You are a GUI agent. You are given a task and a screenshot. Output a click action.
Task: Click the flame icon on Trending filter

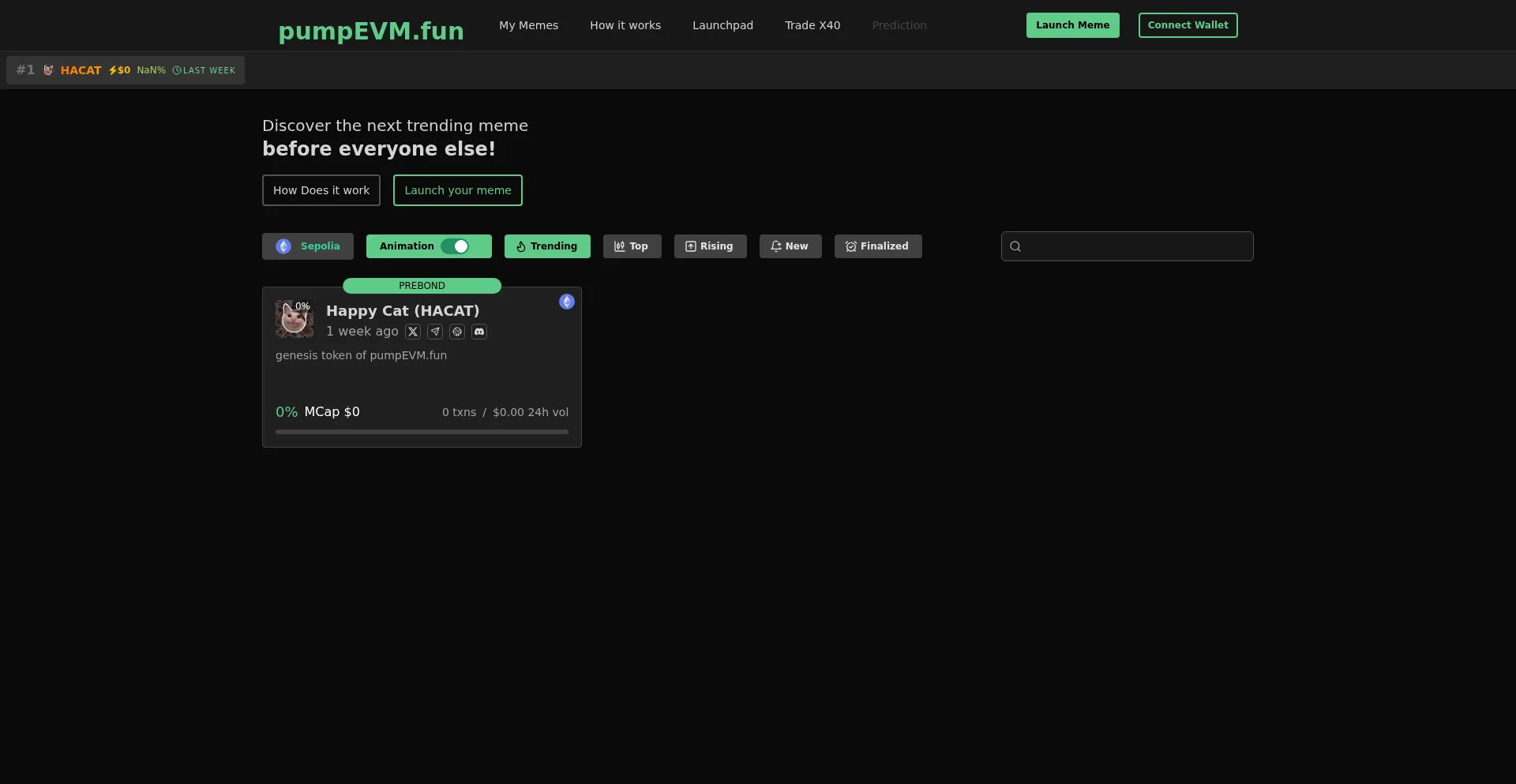(521, 246)
